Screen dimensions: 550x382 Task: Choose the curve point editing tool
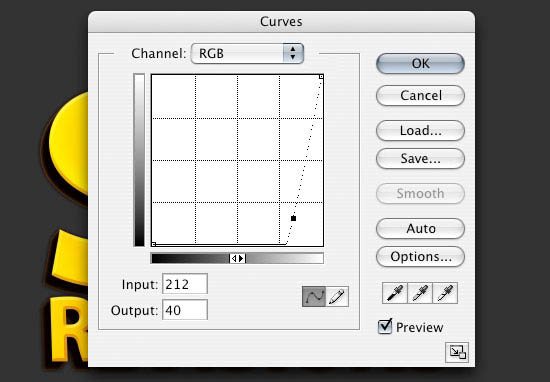pyautogui.click(x=314, y=296)
